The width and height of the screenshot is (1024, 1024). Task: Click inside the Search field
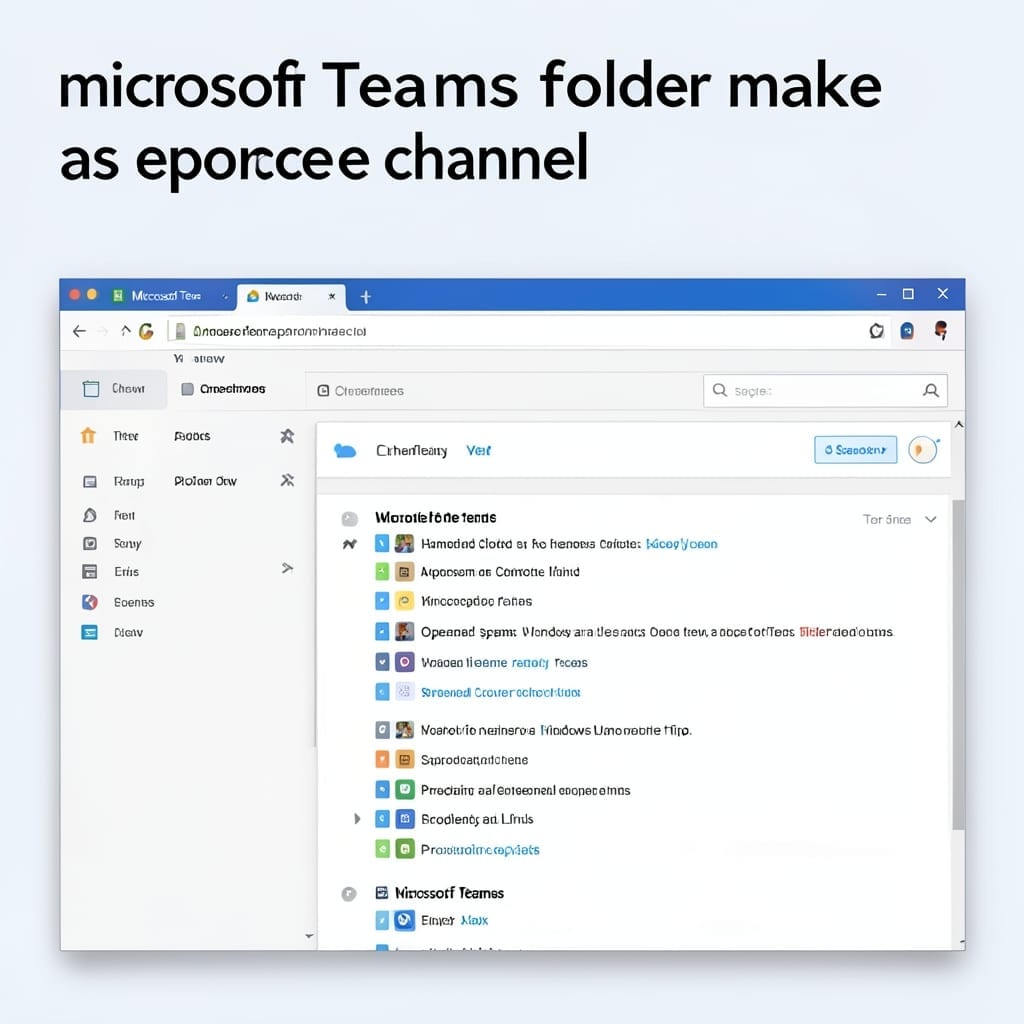825,391
